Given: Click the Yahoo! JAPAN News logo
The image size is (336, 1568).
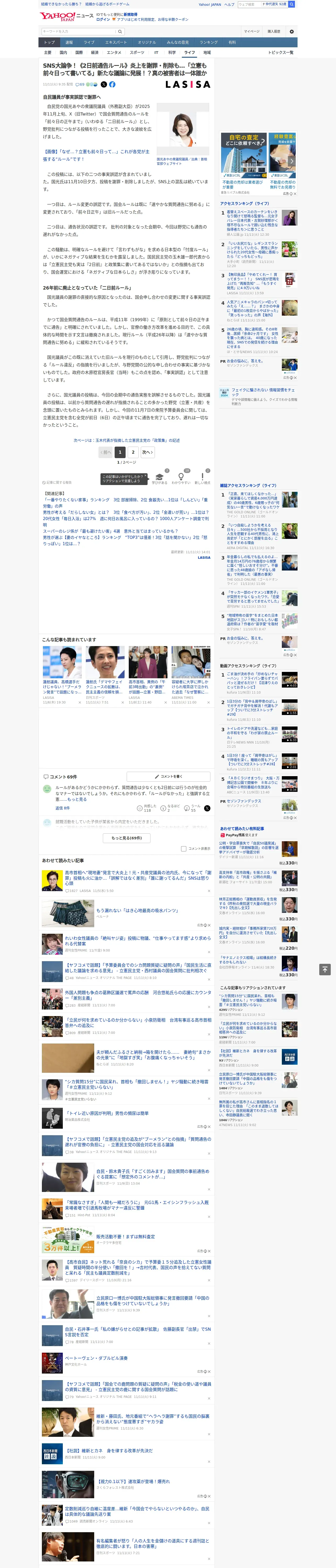Looking at the screenshot, I should coord(67,16).
